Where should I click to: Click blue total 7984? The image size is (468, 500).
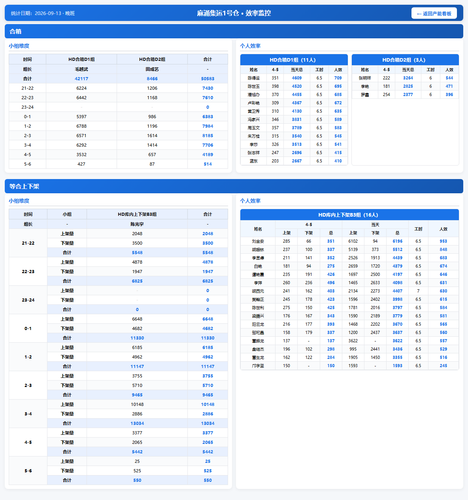click(207, 126)
